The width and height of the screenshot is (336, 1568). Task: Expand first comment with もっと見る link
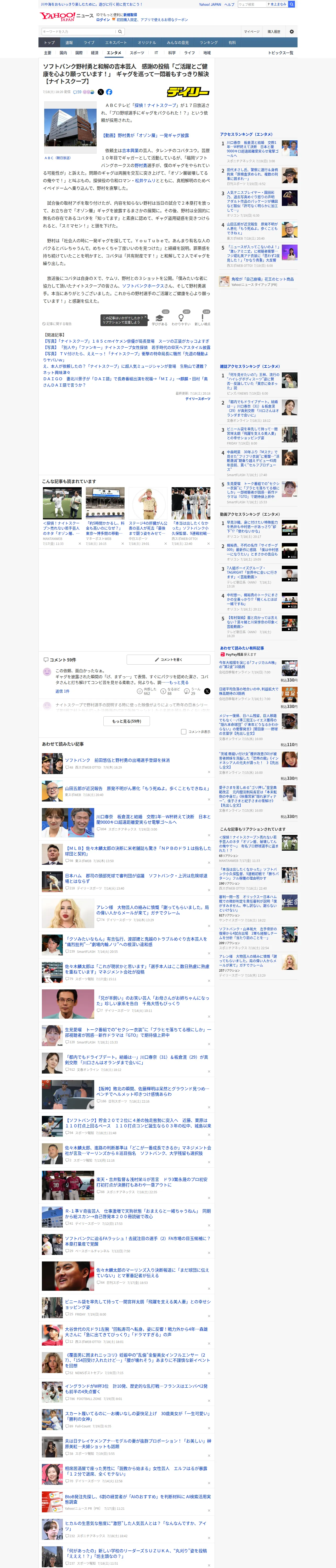tap(179, 683)
